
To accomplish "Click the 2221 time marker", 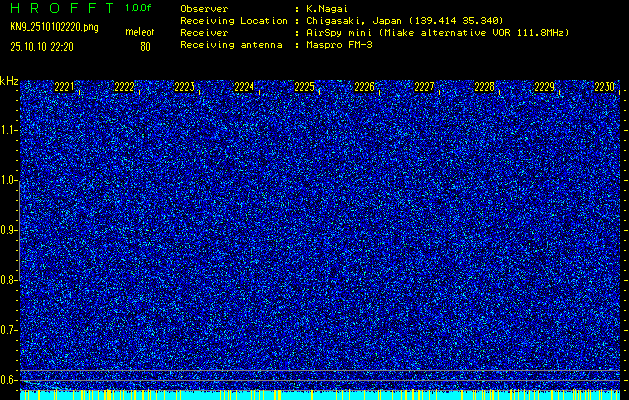I will [x=64, y=88].
